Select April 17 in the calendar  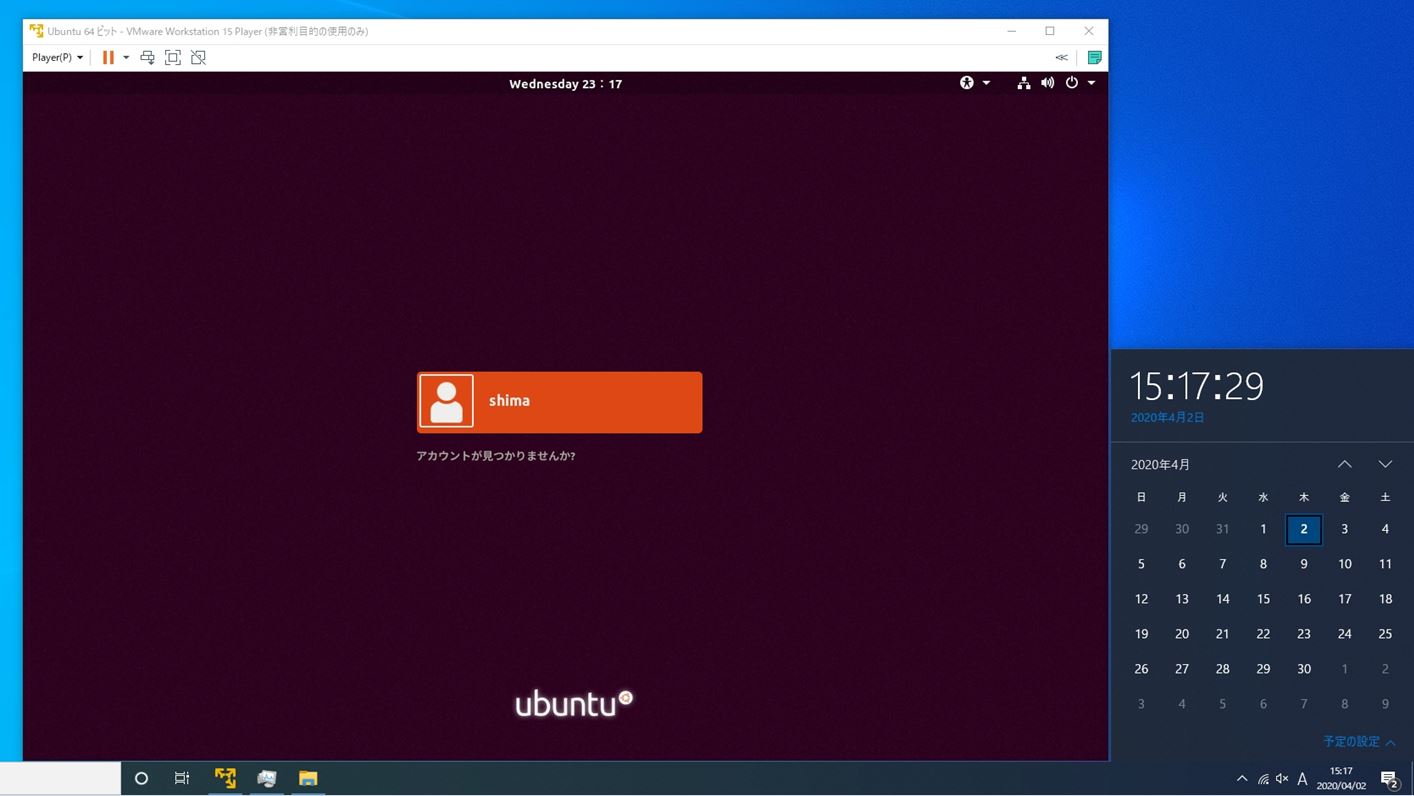pyautogui.click(x=1345, y=599)
